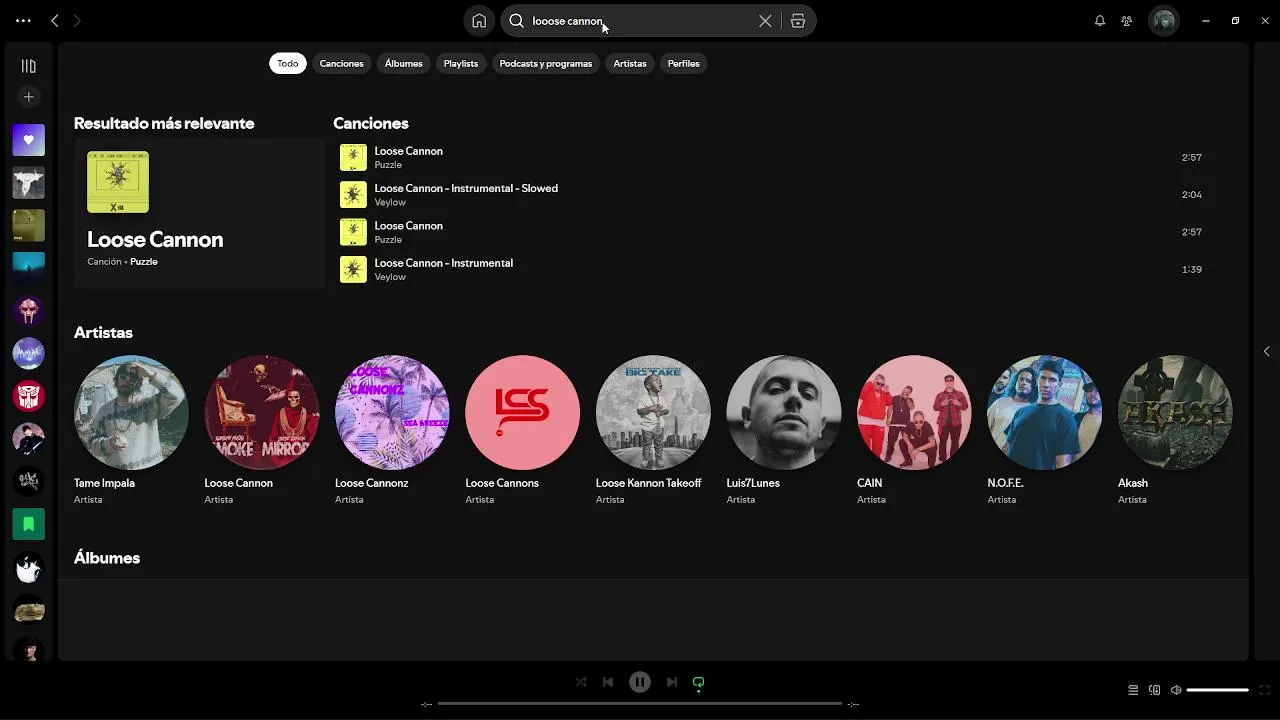
Task: Open Loose Cannons artist with LCS logo
Action: pyautogui.click(x=522, y=428)
